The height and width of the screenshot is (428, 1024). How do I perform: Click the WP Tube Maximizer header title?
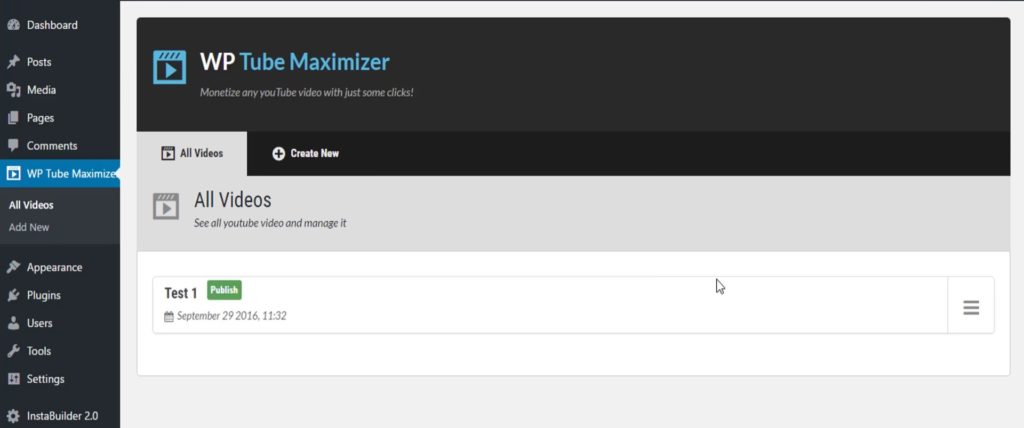pos(295,62)
